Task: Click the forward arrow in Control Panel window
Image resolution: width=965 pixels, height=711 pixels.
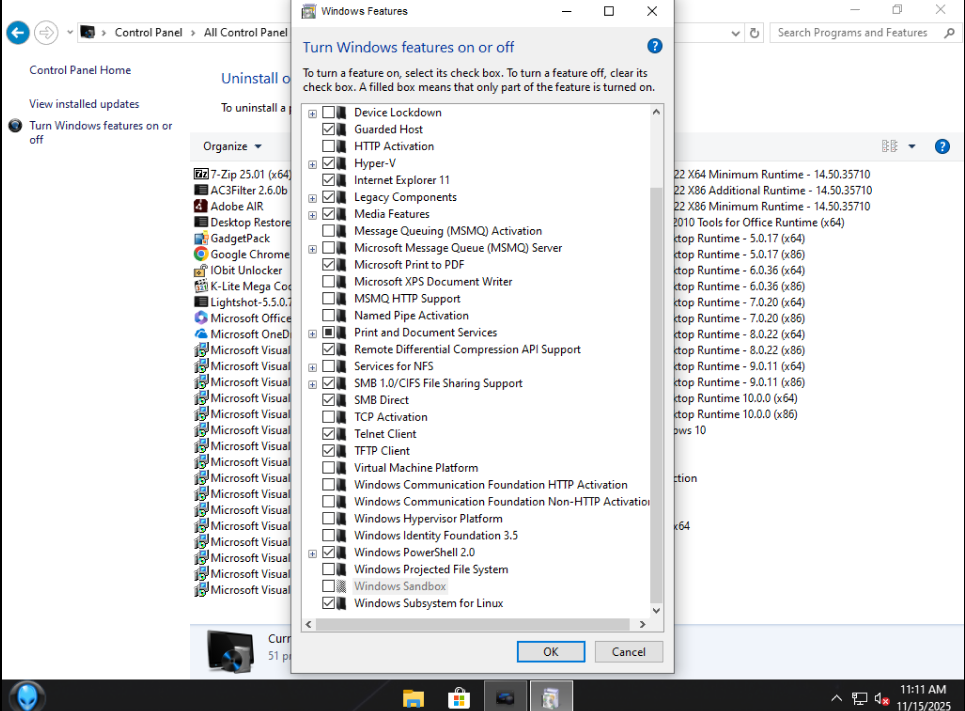Action: tap(46, 33)
